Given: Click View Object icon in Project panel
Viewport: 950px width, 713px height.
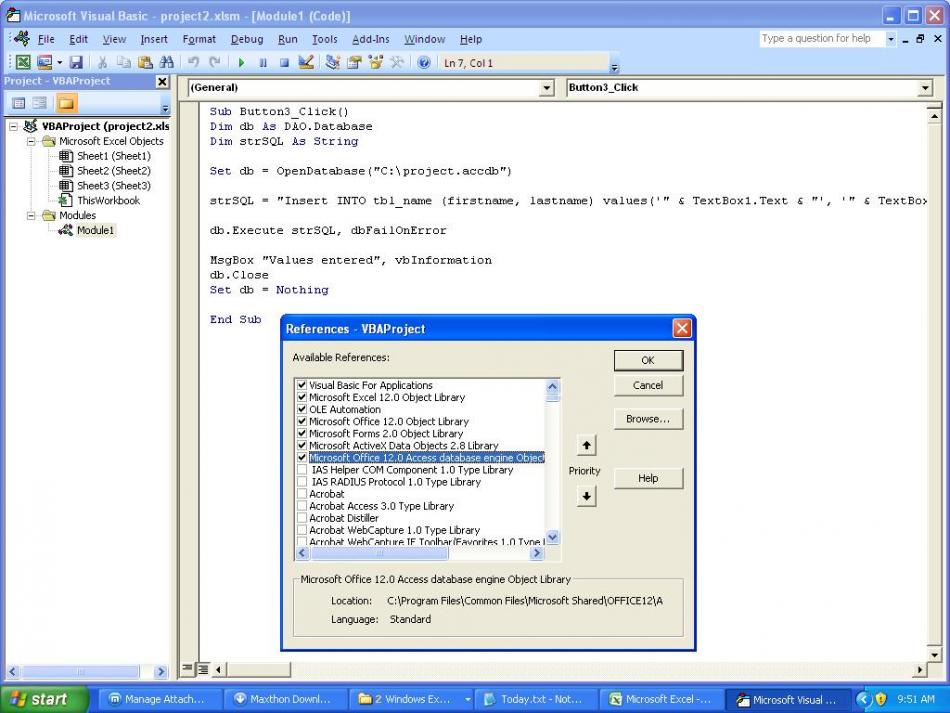Looking at the screenshot, I should tap(40, 104).
